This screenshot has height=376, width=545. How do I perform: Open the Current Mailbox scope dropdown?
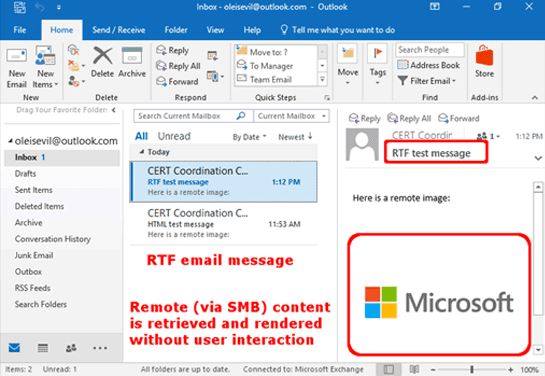point(291,116)
